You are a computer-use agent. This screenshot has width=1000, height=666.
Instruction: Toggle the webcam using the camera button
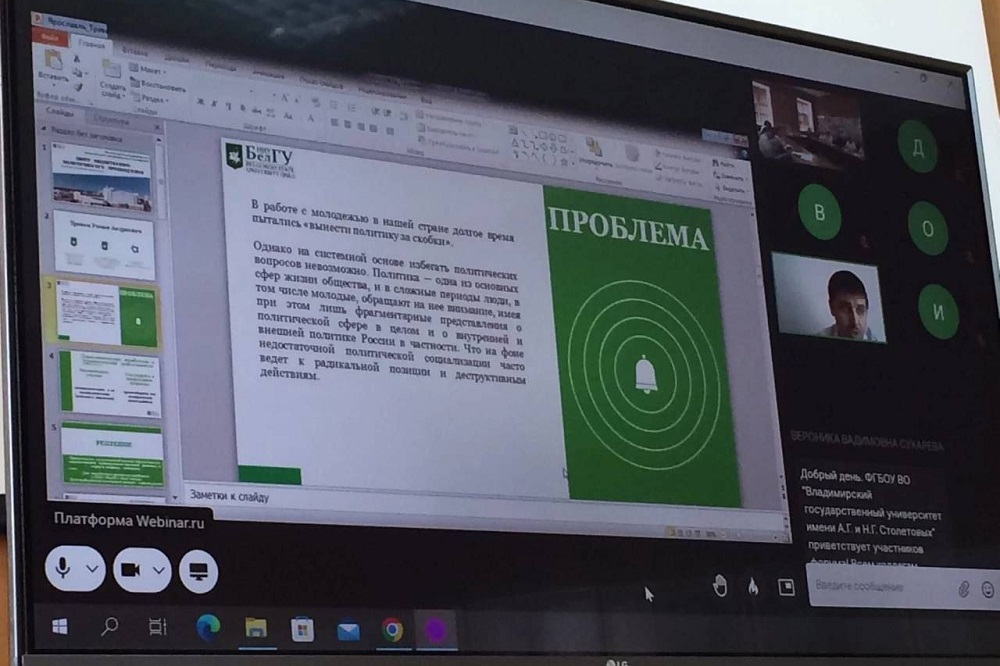point(130,569)
